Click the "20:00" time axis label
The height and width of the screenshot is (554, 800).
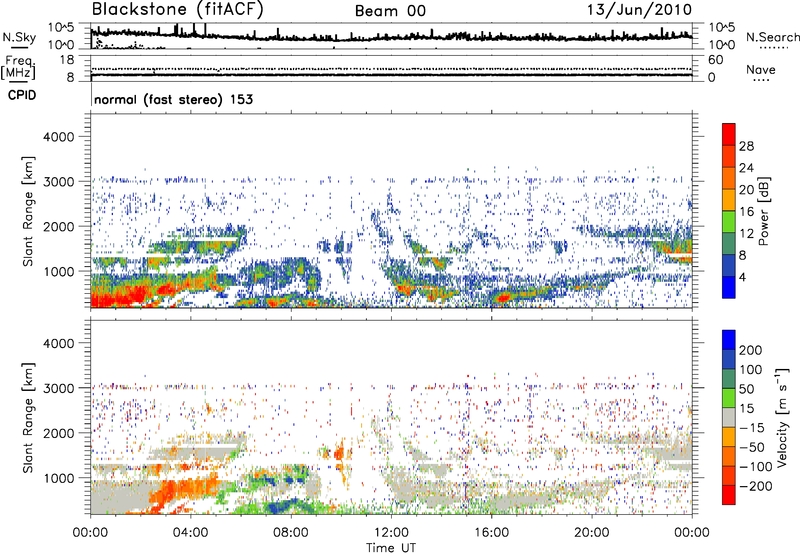click(x=591, y=533)
